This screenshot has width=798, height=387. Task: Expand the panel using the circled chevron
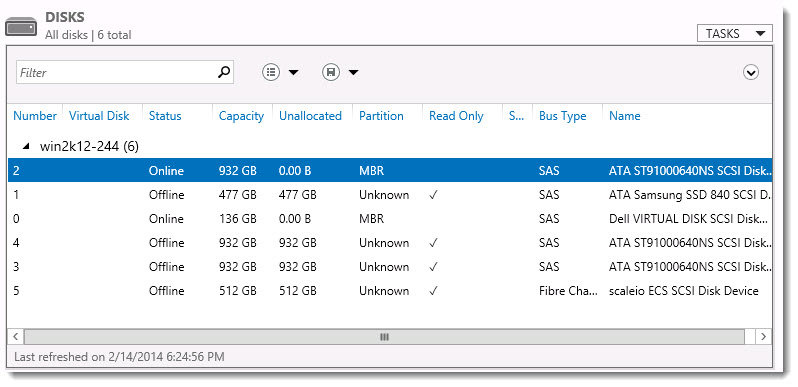[x=751, y=73]
